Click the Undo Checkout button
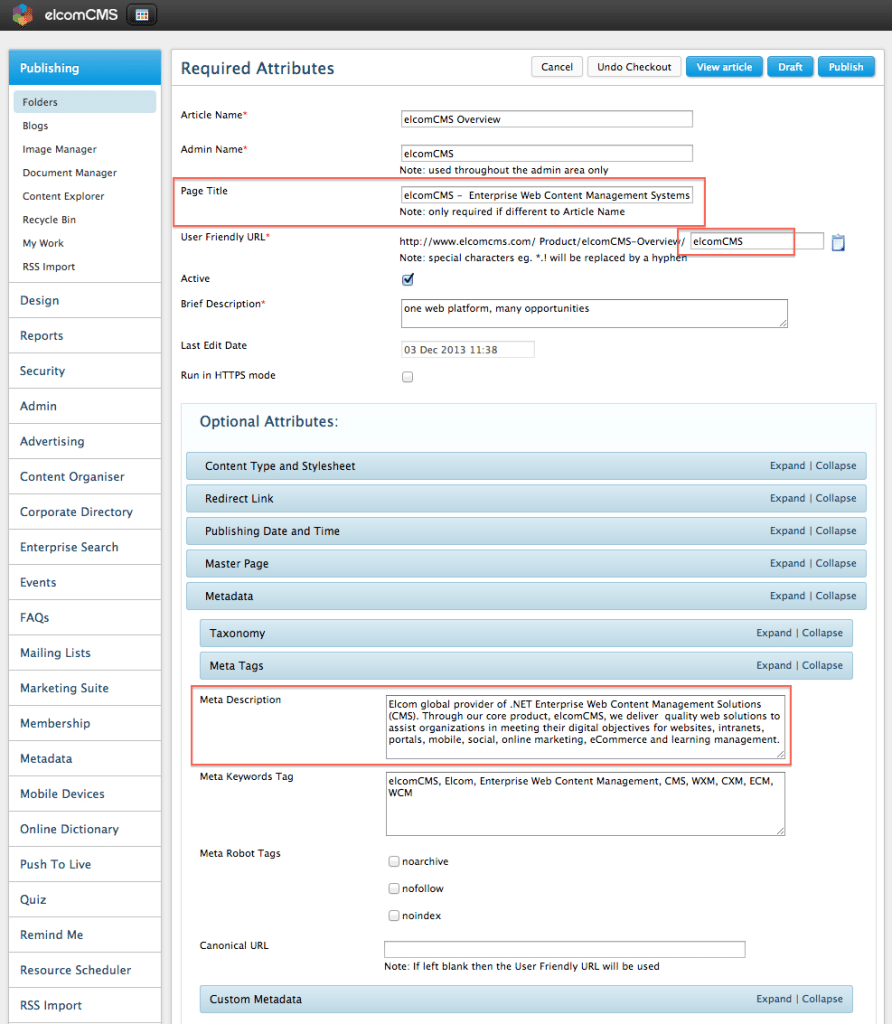Image resolution: width=892 pixels, height=1024 pixels. tap(634, 66)
